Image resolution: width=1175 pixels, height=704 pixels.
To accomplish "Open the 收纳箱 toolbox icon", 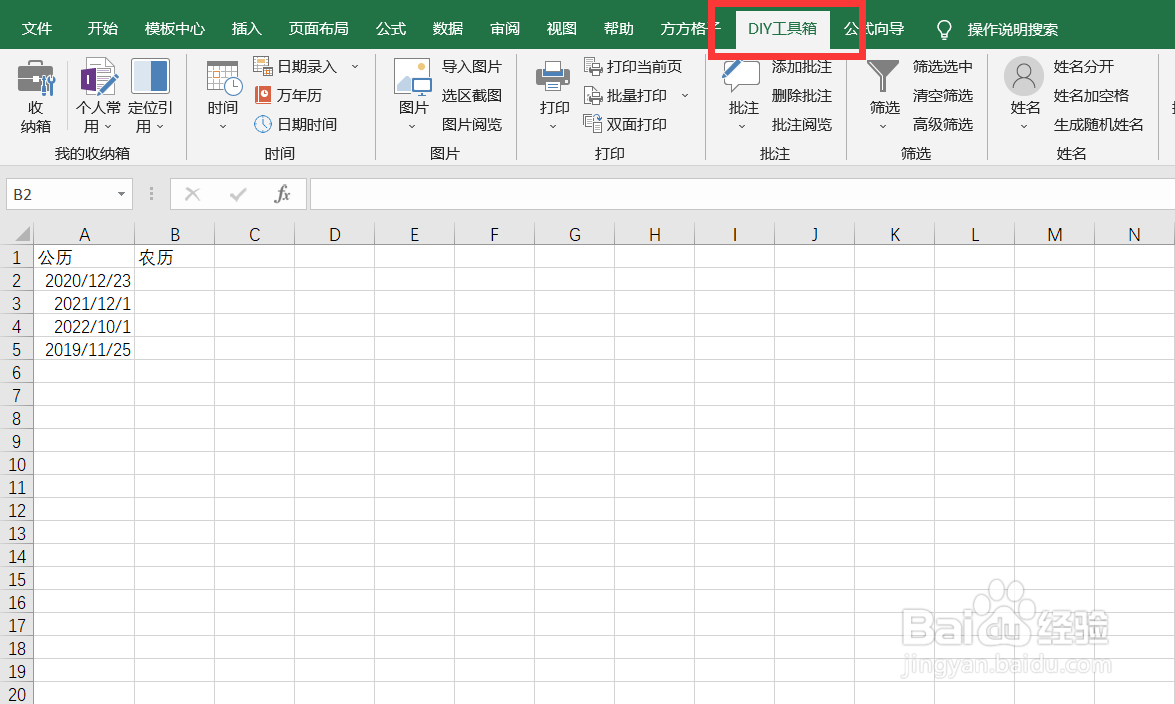I will [x=35, y=78].
